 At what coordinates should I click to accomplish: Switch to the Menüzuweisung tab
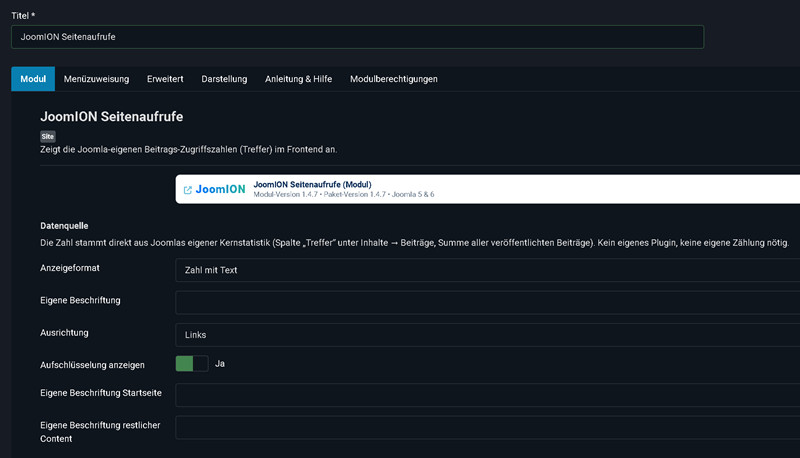point(96,79)
